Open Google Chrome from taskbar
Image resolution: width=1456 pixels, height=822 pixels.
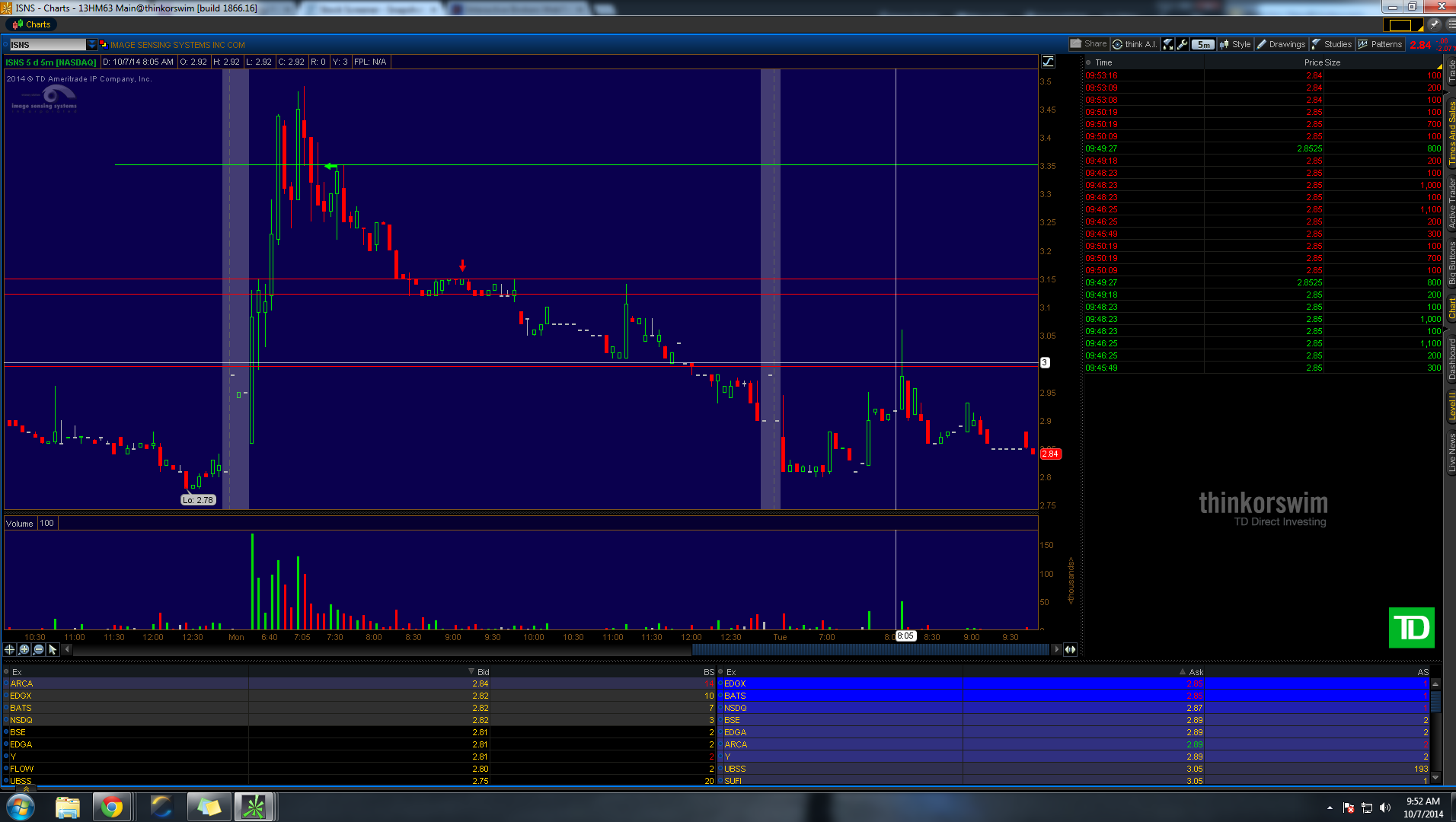coord(112,807)
